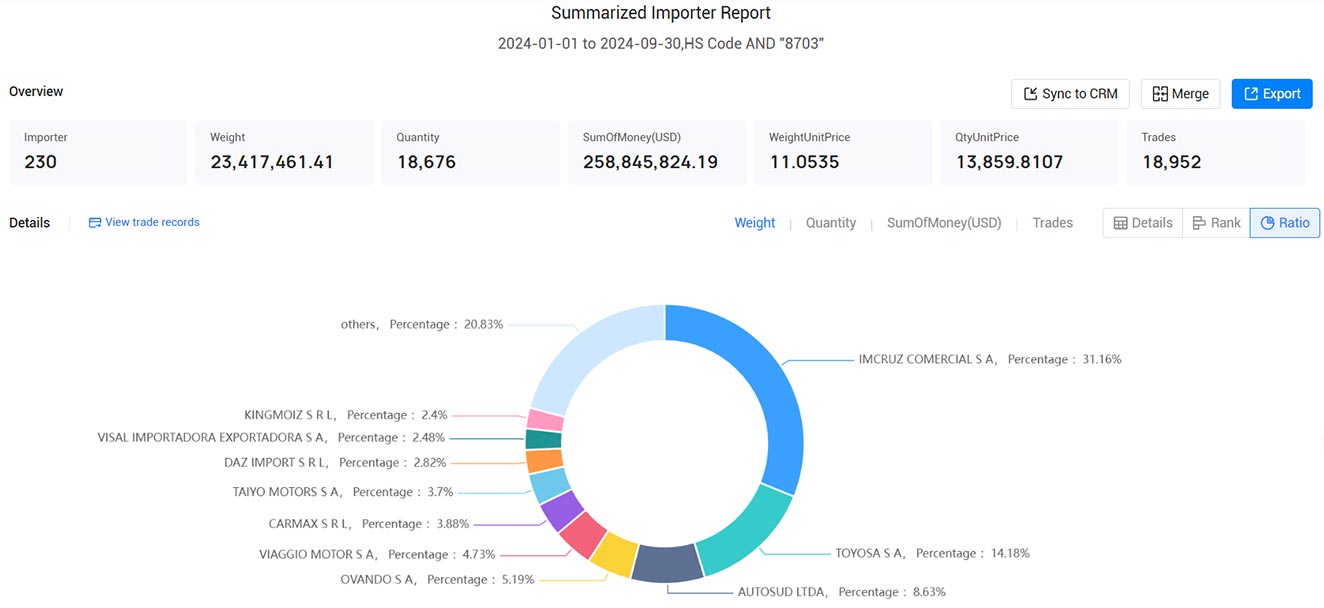Image resolution: width=1324 pixels, height=608 pixels.
Task: Click the CARMAX S R L label
Action: (x=369, y=523)
